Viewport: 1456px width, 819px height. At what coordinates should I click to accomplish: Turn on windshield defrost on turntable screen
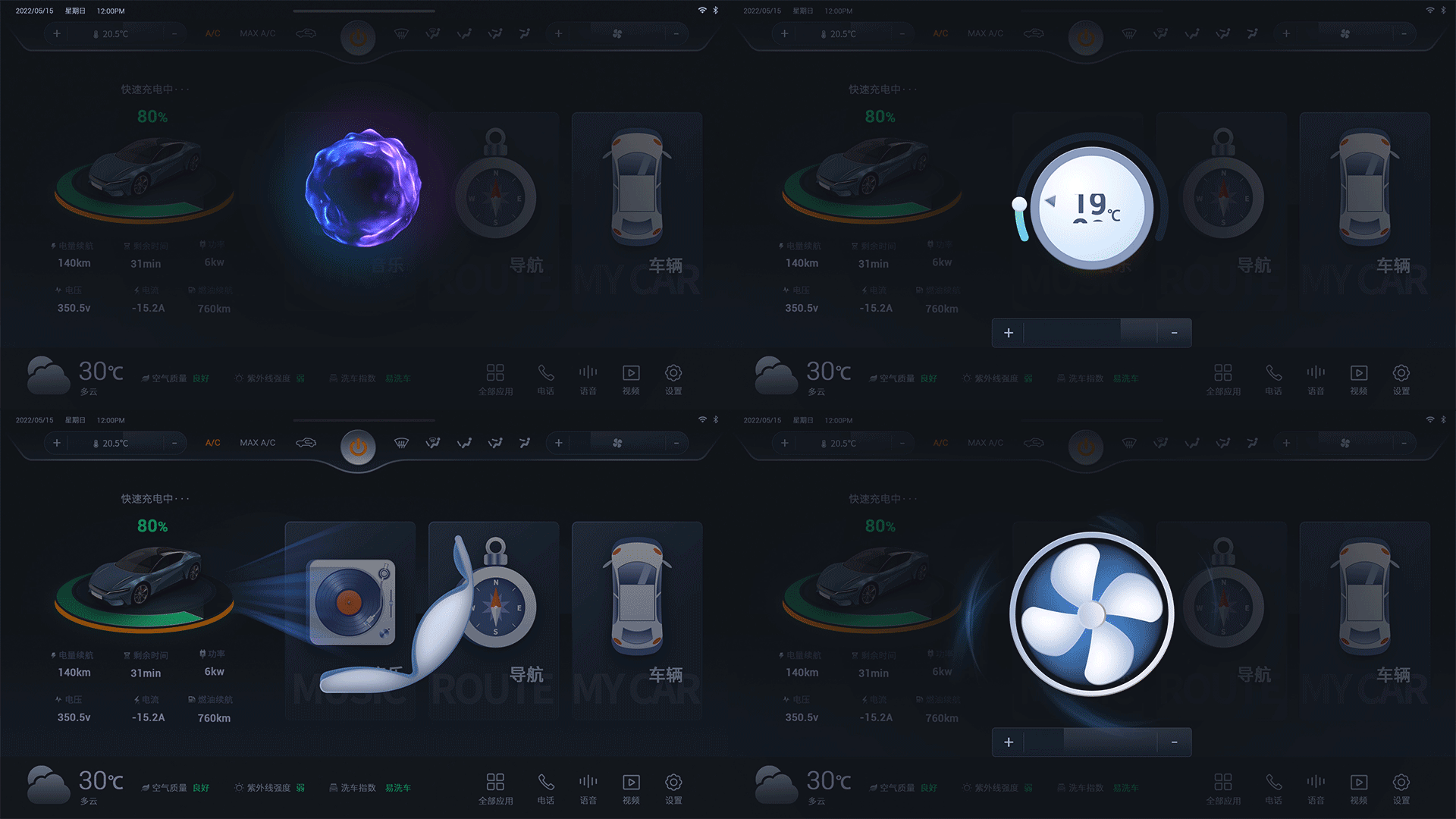tap(401, 443)
